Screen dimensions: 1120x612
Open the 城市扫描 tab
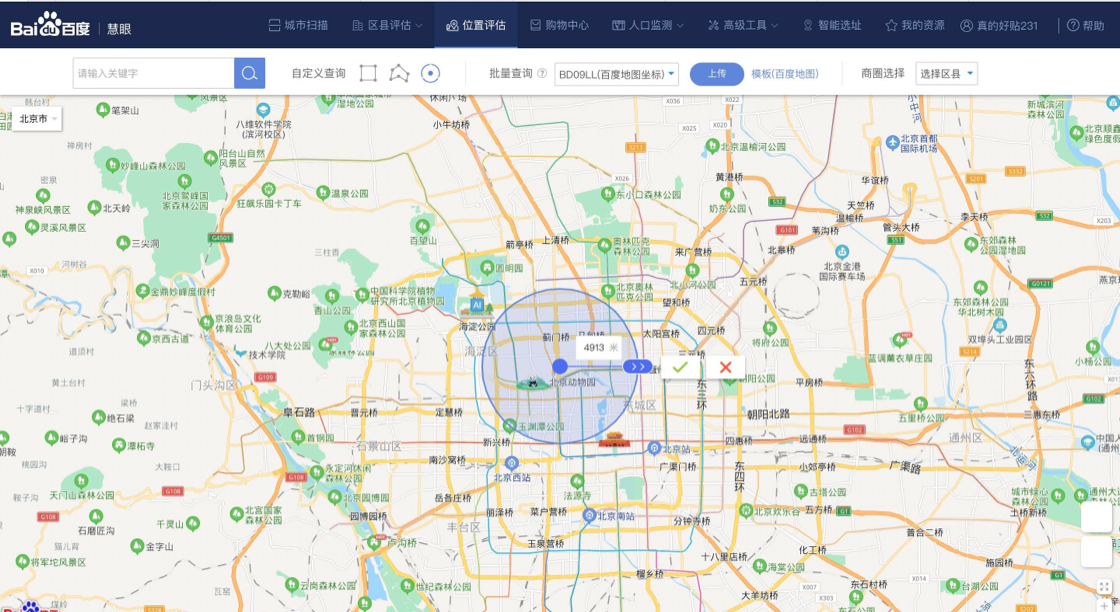pos(299,25)
